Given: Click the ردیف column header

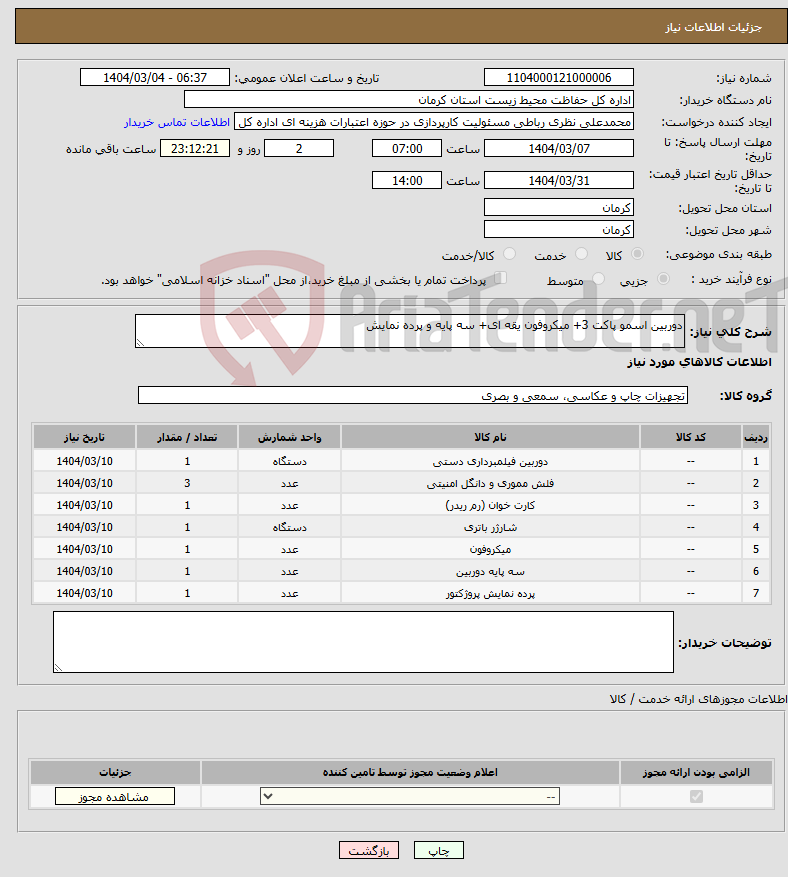Looking at the screenshot, I should pos(756,437).
